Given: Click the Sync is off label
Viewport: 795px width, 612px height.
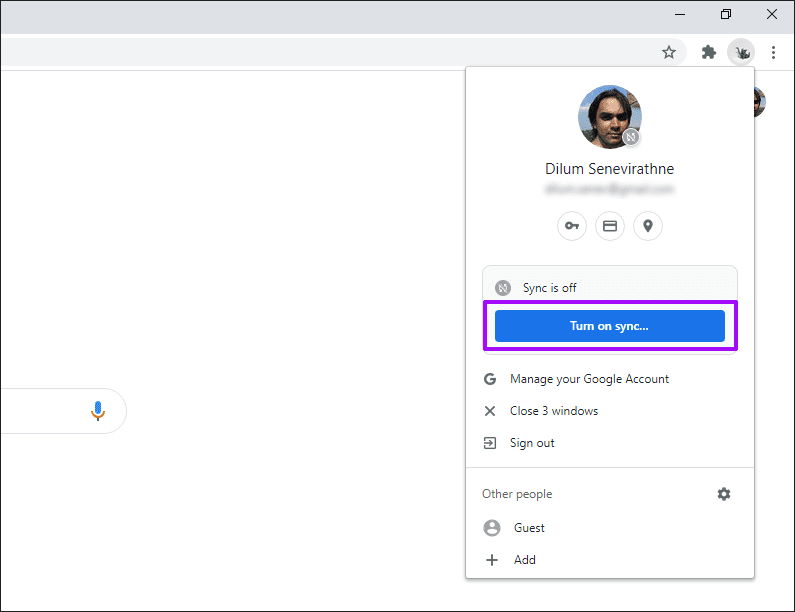Looking at the screenshot, I should coord(550,288).
